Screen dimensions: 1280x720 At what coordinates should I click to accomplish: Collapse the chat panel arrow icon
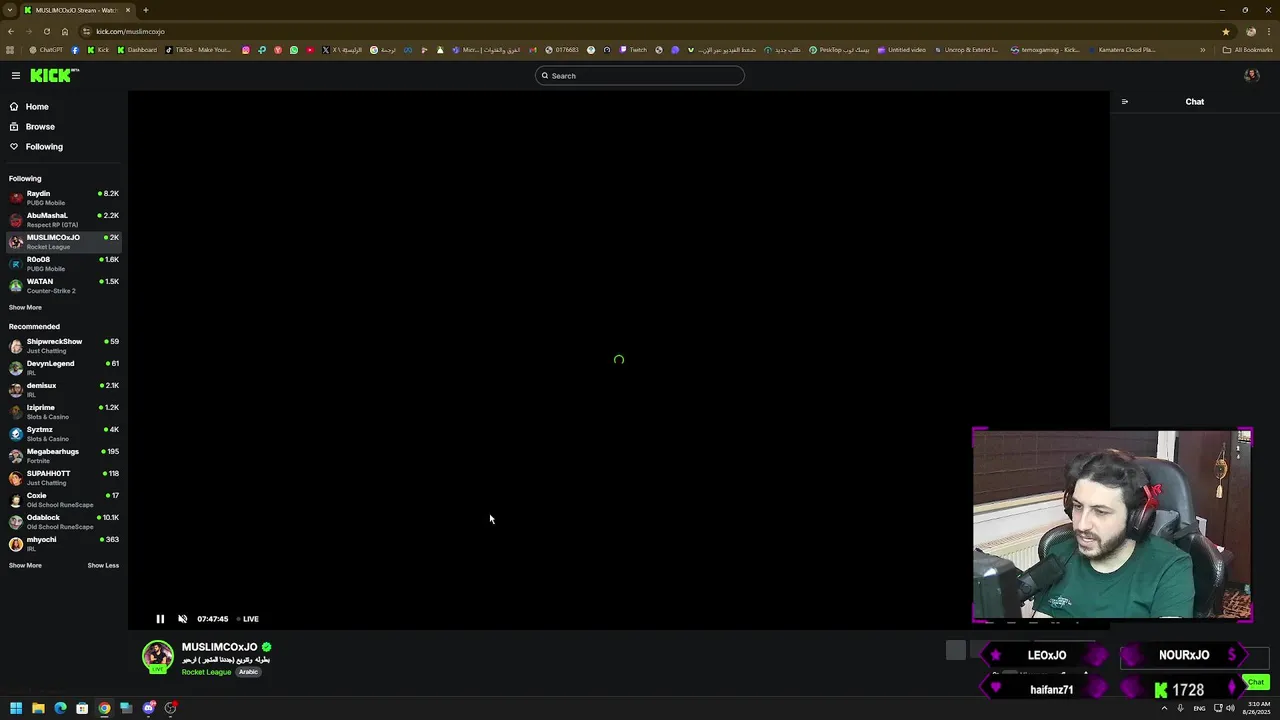[1125, 102]
